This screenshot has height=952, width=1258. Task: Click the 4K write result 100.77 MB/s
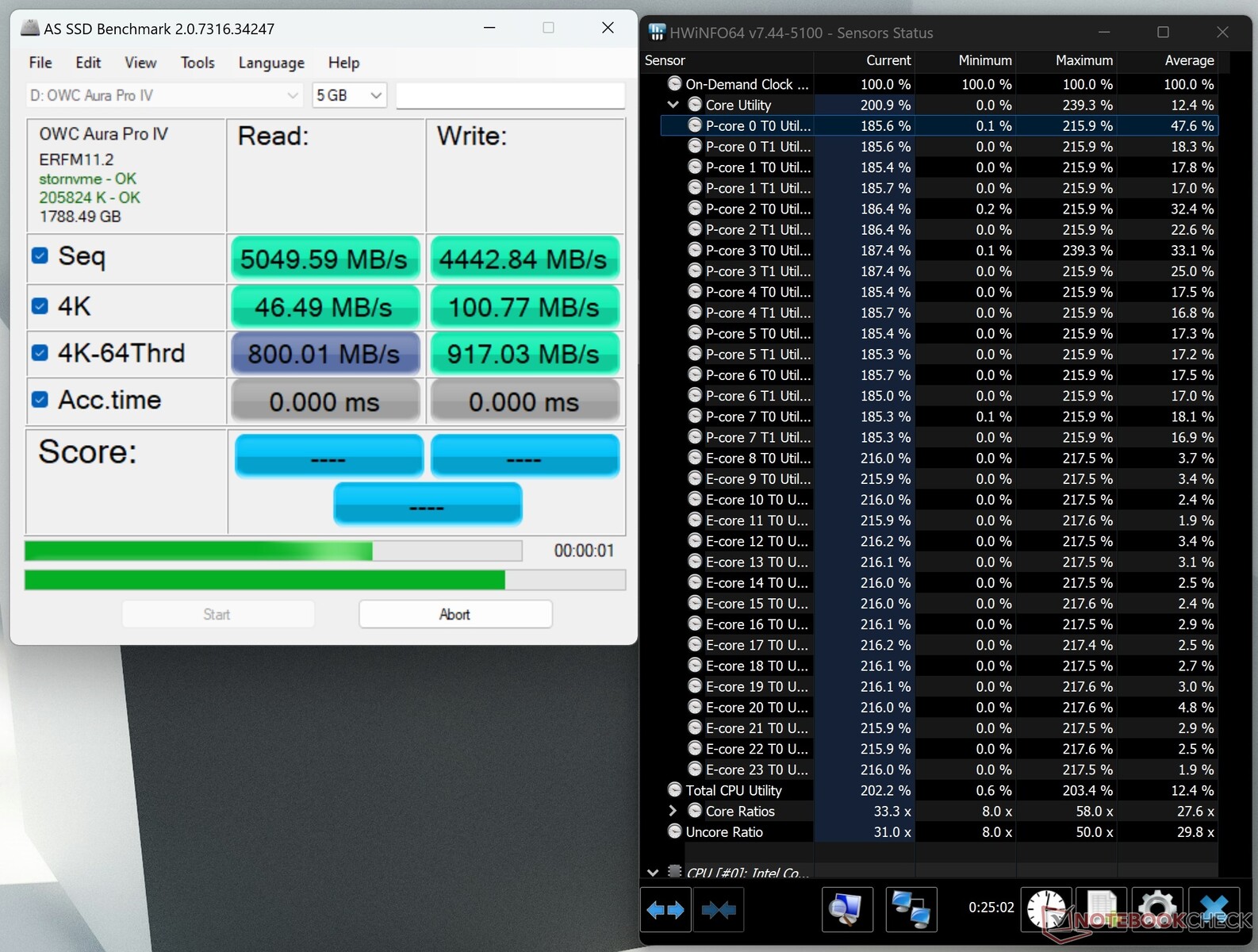524,306
